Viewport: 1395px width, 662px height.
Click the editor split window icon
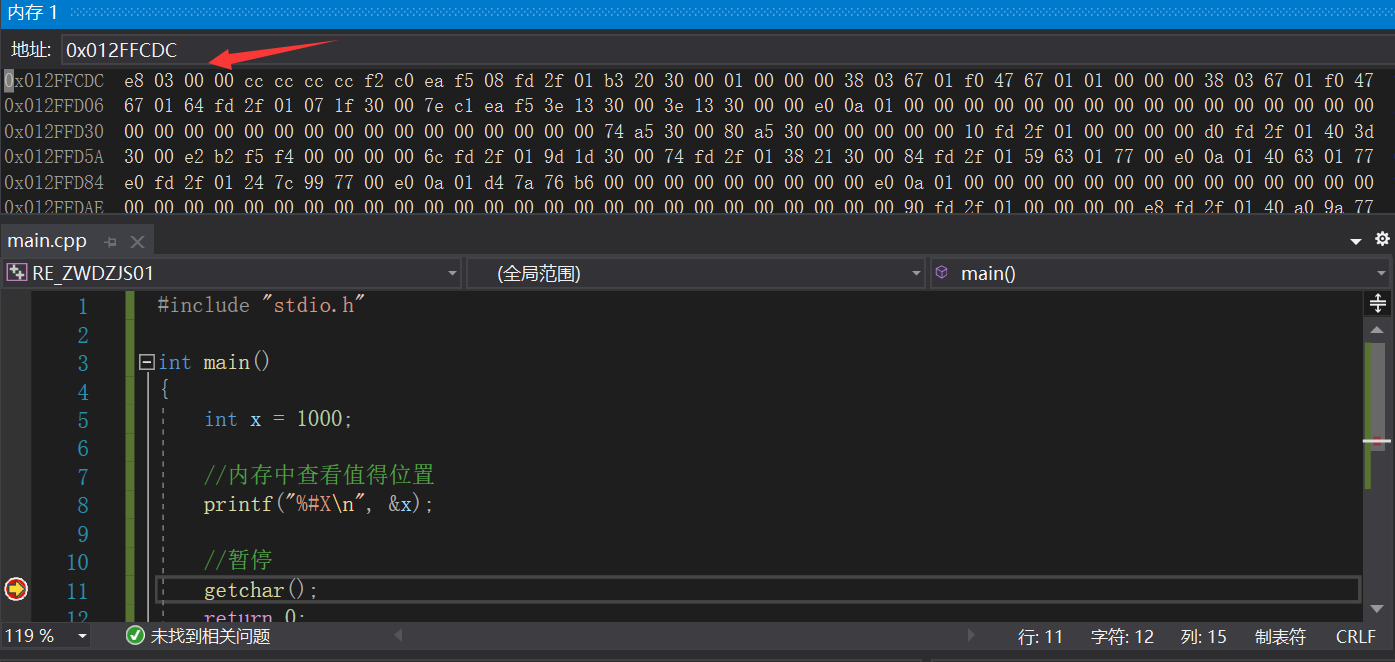1378,304
